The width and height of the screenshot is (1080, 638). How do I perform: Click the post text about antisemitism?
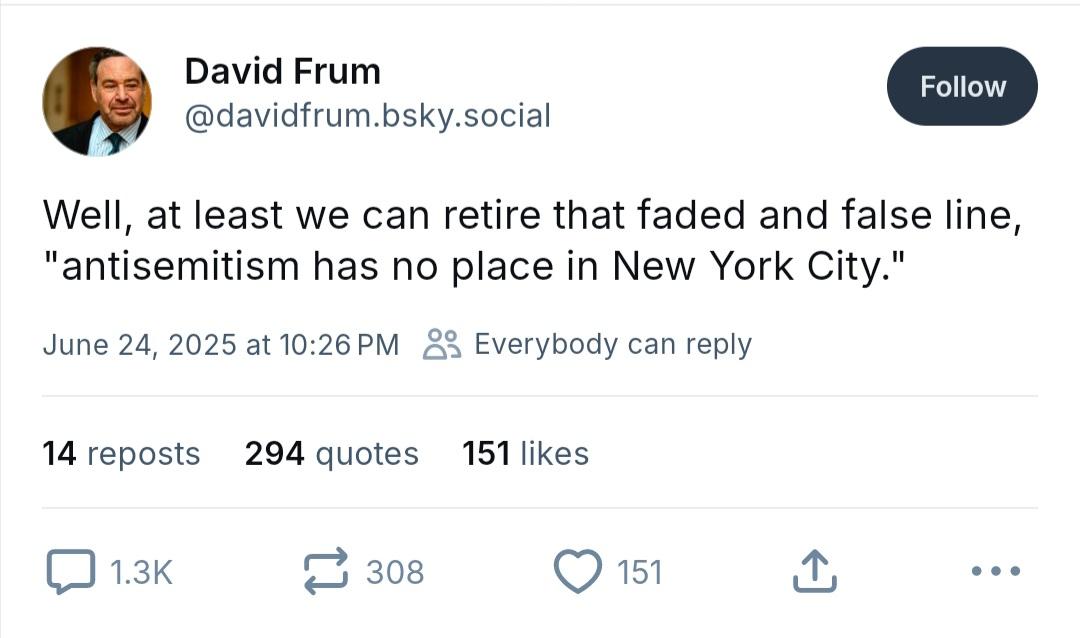[x=532, y=240]
